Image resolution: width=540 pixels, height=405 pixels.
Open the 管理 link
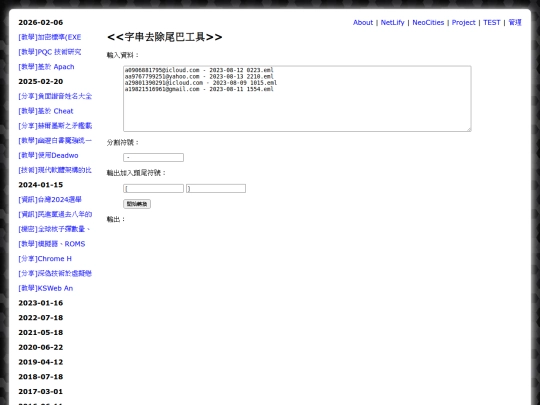pos(515,22)
